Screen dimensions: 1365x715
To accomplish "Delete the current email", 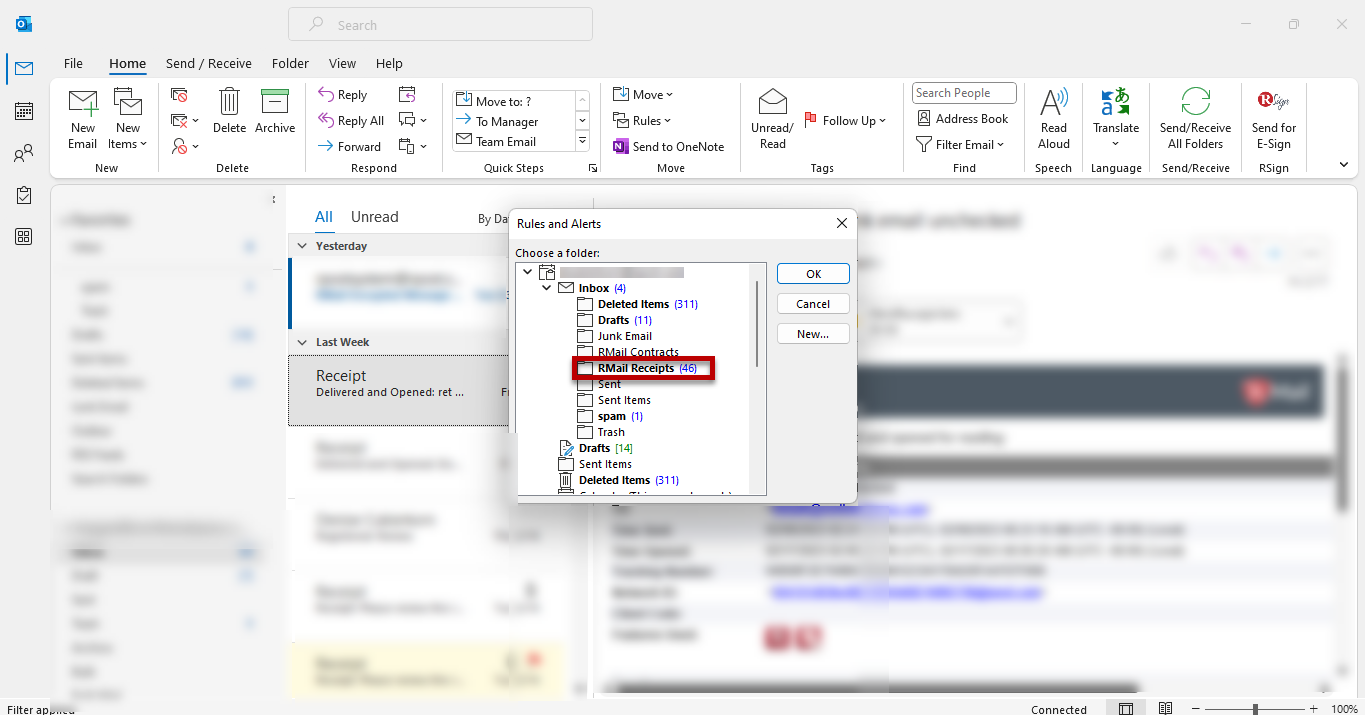I will coord(229,112).
